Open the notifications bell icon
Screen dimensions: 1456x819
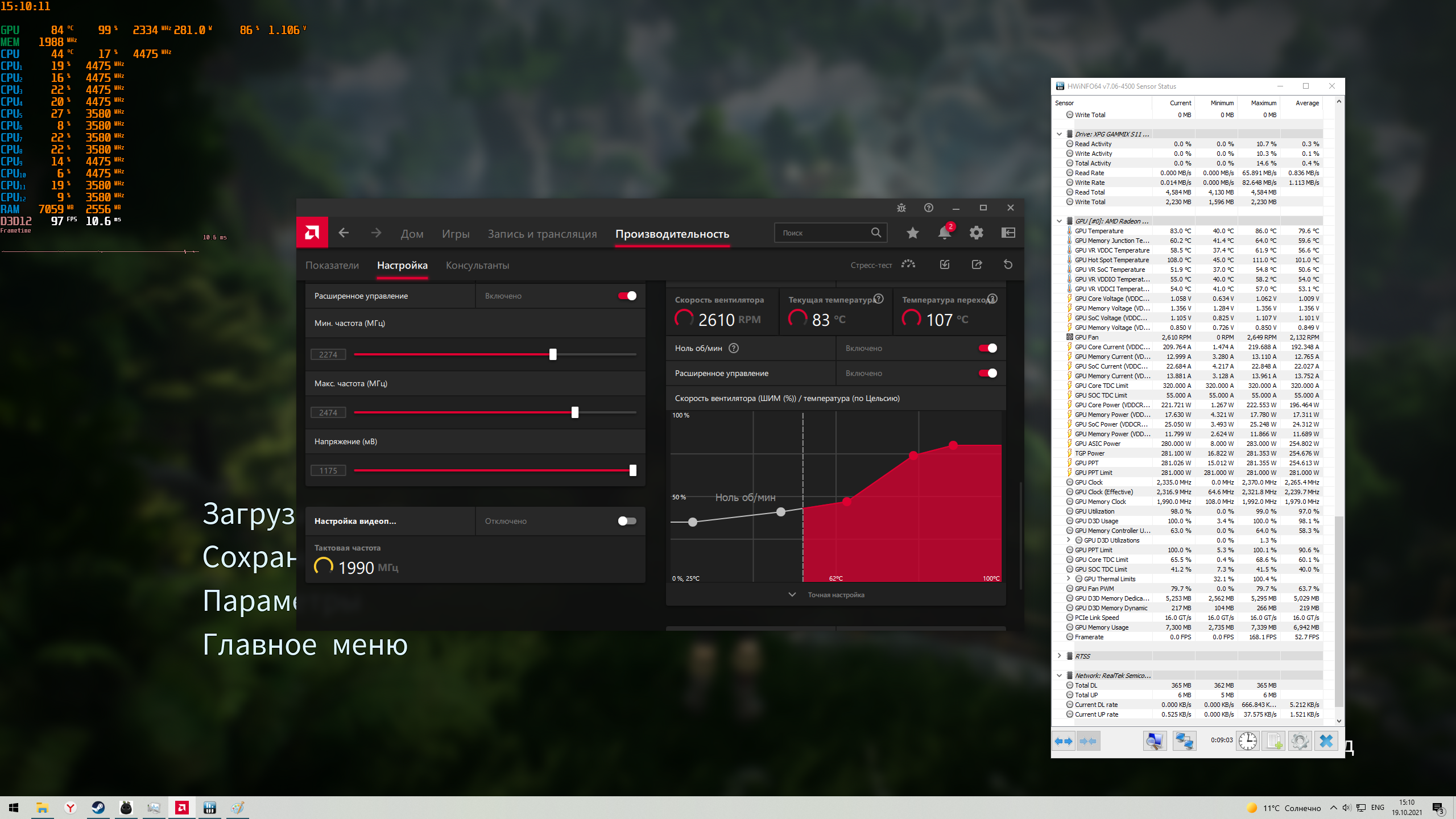click(944, 233)
